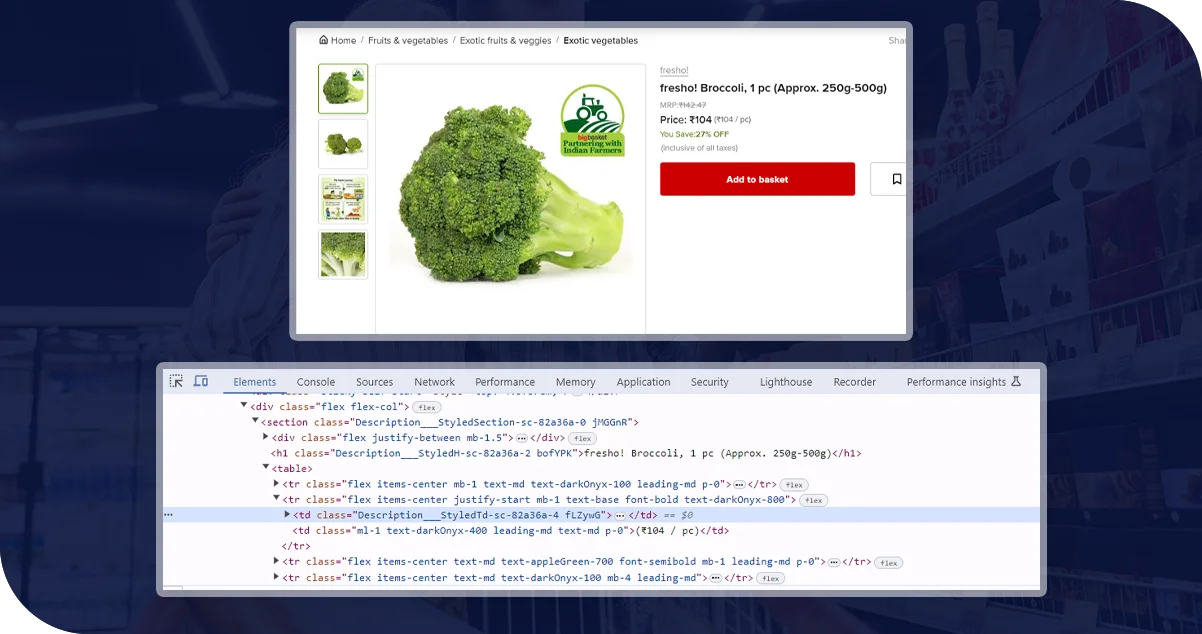Expand the text-appleGreen-700 tr row
Image resolution: width=1202 pixels, height=634 pixels.
(277, 562)
